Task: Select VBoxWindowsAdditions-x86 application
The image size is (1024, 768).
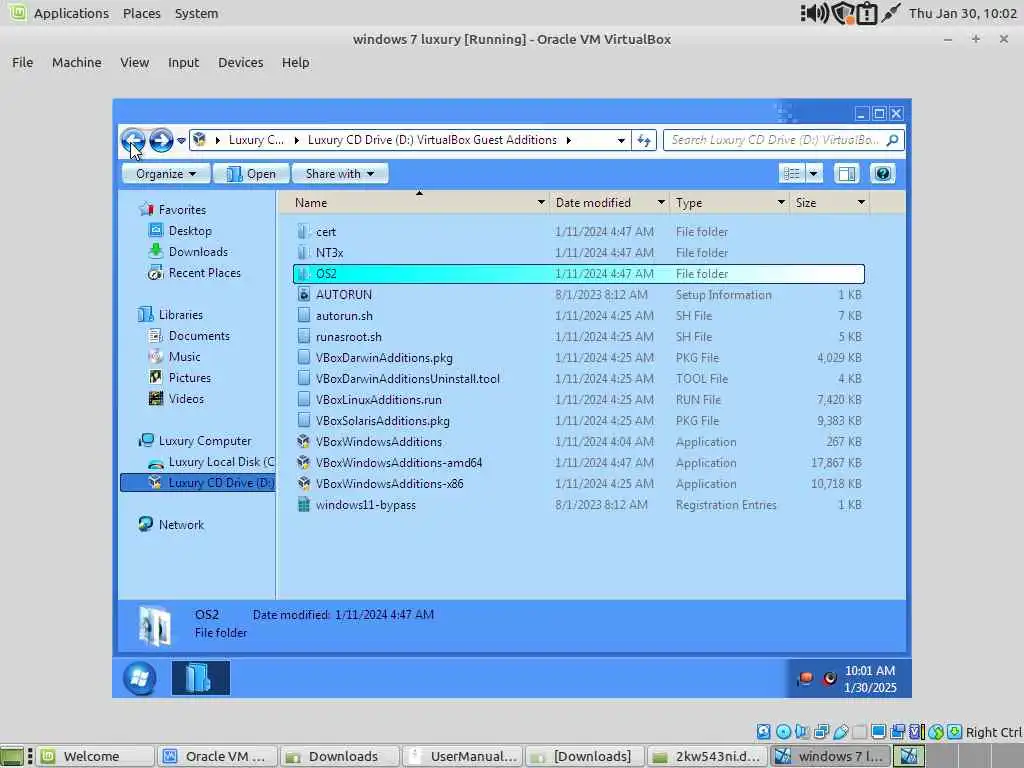Action: (389, 484)
